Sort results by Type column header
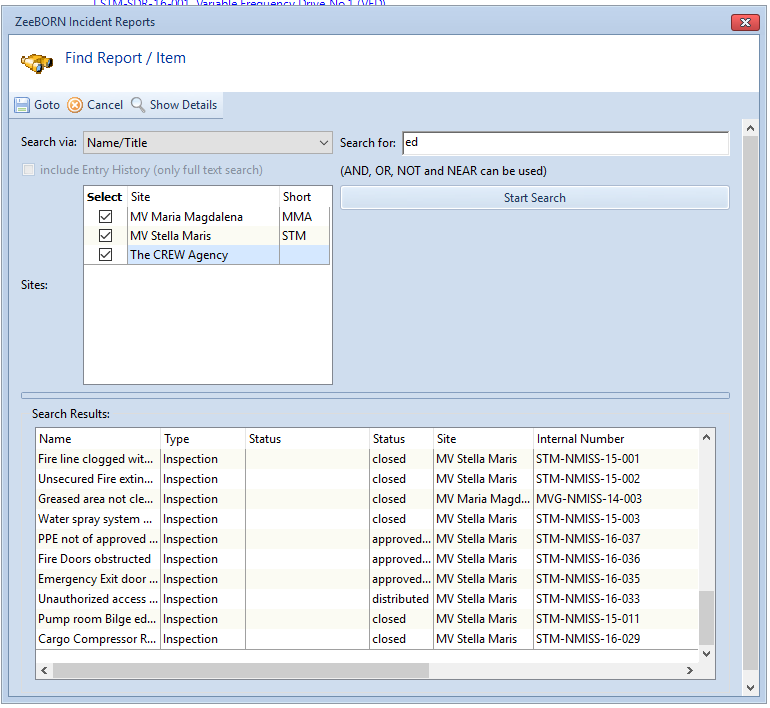The width and height of the screenshot is (770, 708). pyautogui.click(x=203, y=439)
